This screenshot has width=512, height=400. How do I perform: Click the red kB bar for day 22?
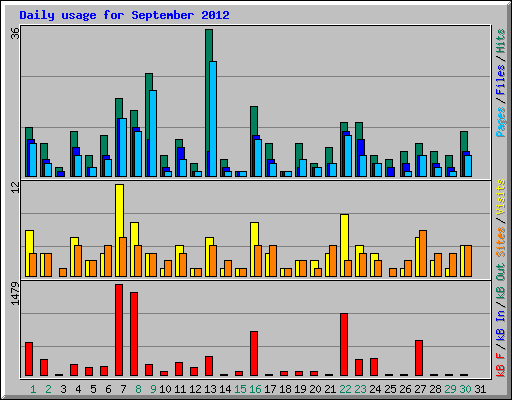tap(344, 345)
